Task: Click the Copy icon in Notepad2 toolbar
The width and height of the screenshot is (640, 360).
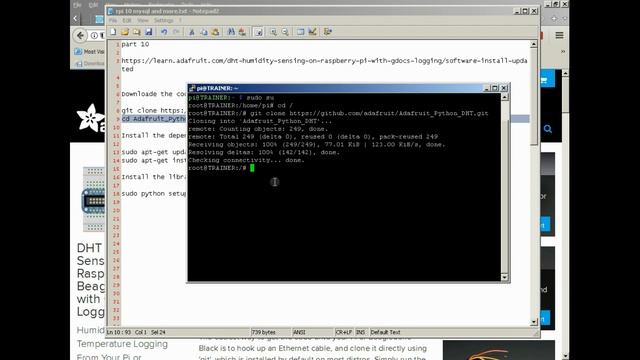Action: coord(203,32)
